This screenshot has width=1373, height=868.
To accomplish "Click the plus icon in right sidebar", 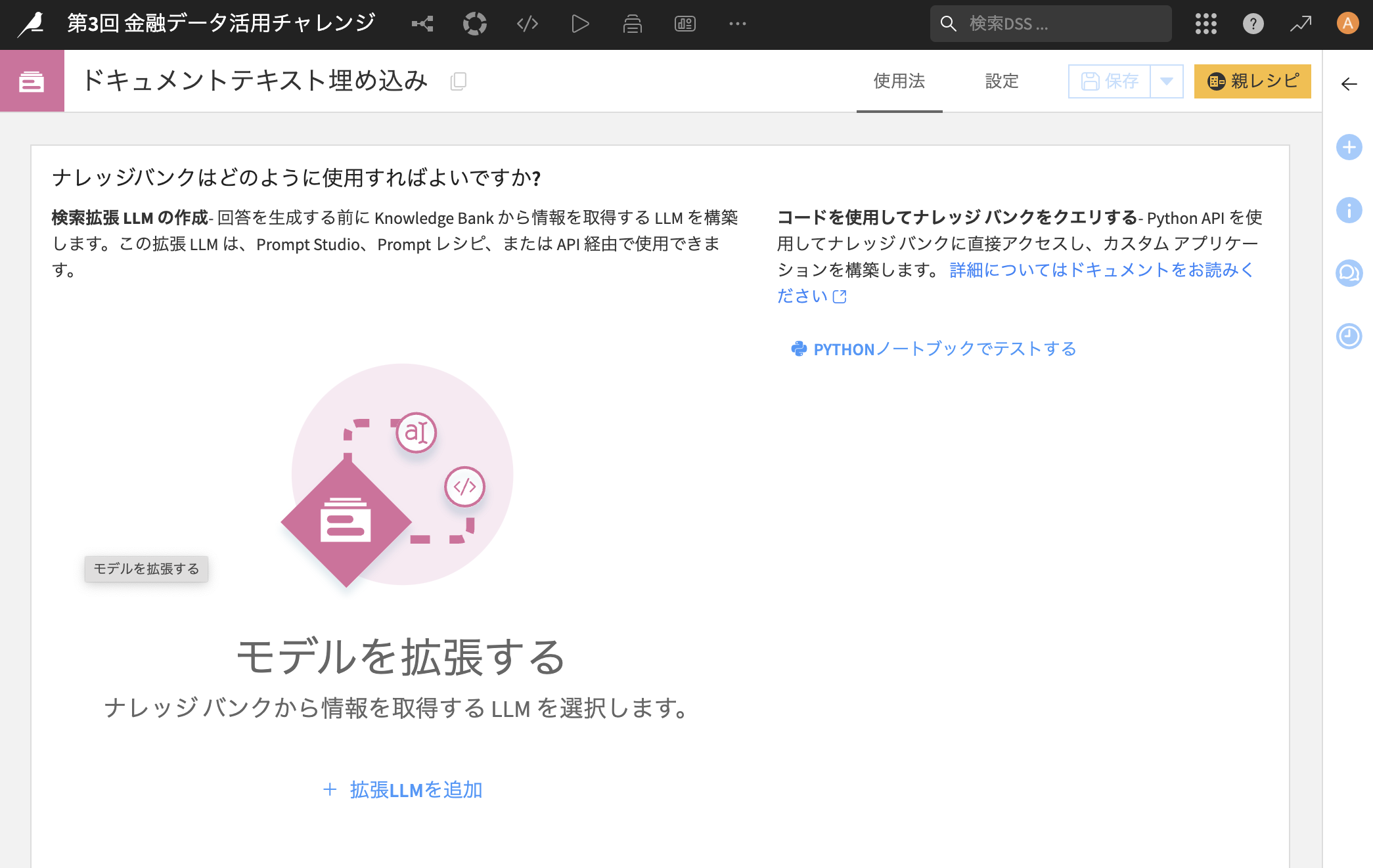I will [x=1349, y=147].
